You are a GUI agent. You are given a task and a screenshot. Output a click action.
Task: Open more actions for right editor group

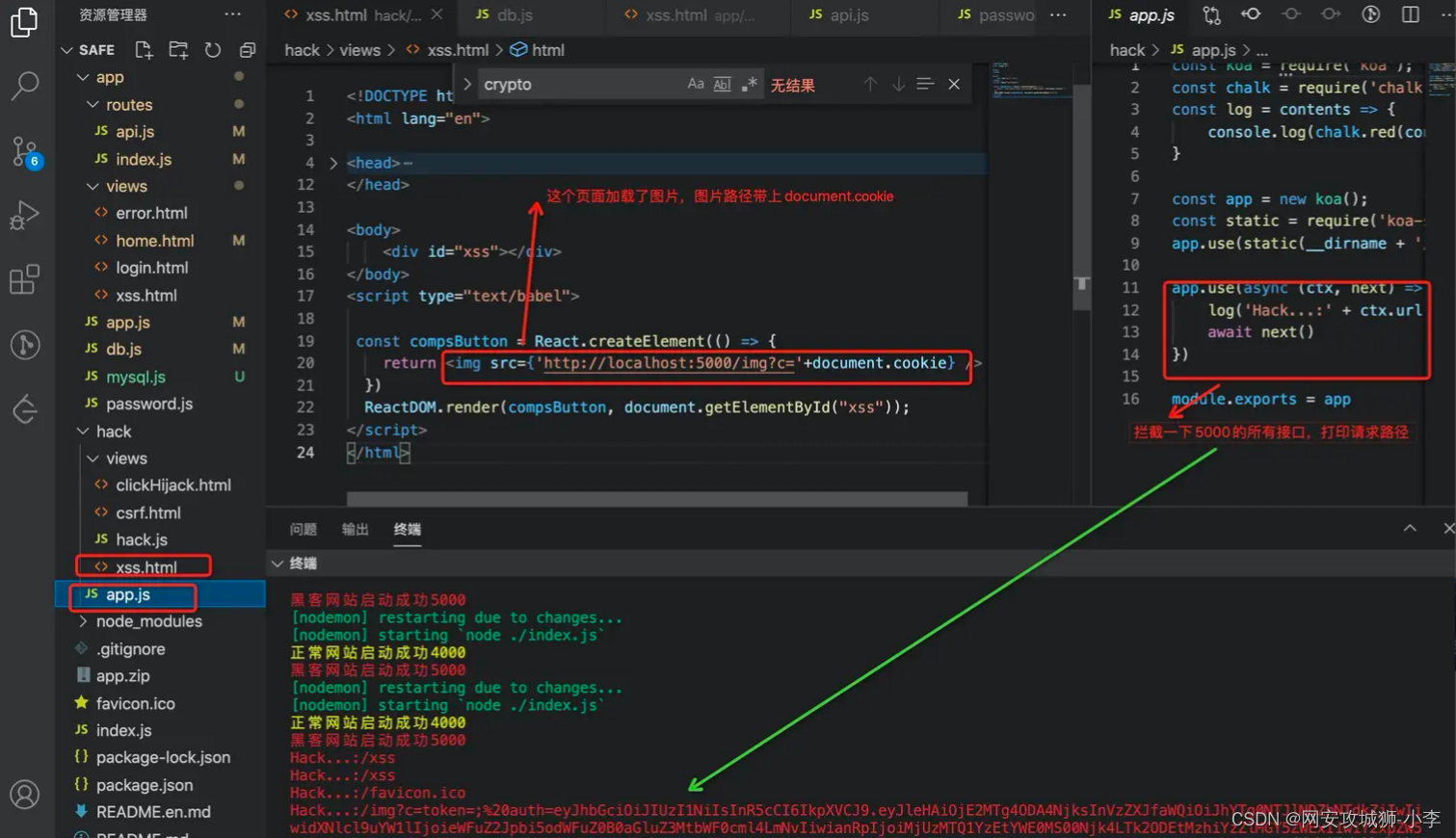[x=1446, y=14]
